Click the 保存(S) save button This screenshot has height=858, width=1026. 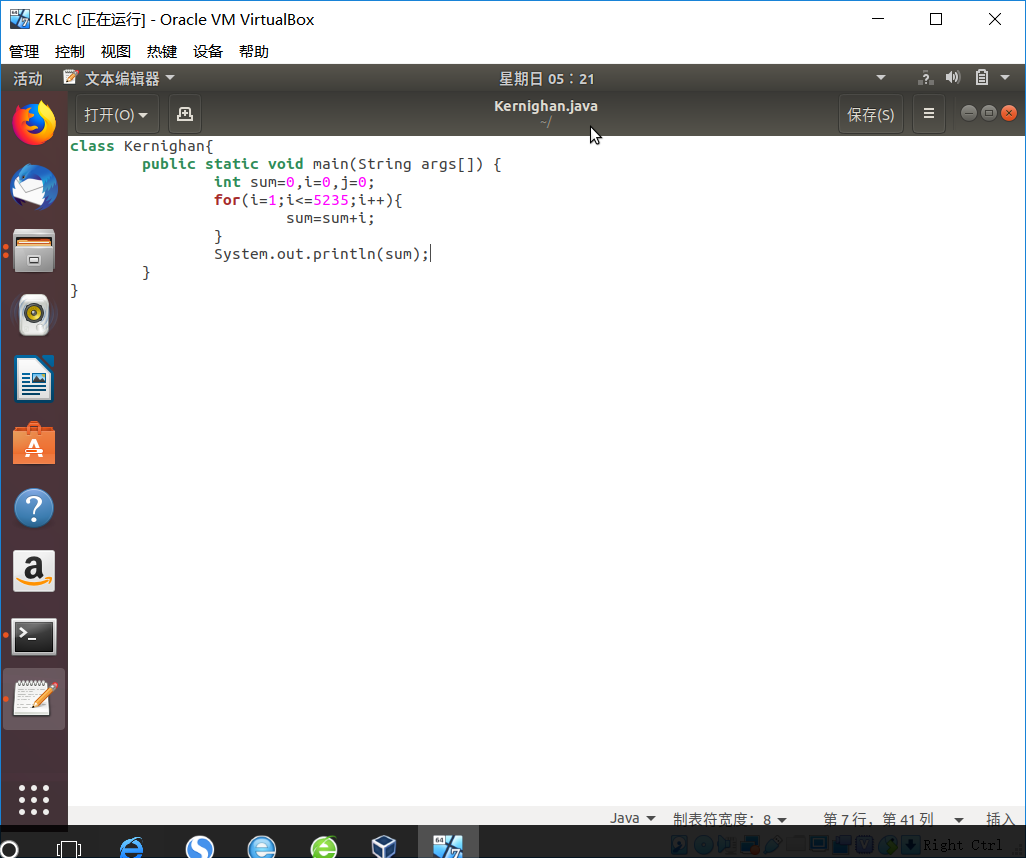coord(870,115)
